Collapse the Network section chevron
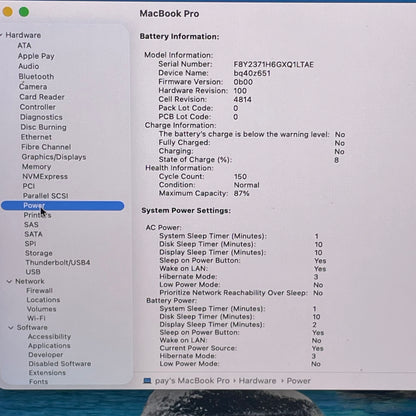The image size is (416, 416). pyautogui.click(x=9, y=282)
